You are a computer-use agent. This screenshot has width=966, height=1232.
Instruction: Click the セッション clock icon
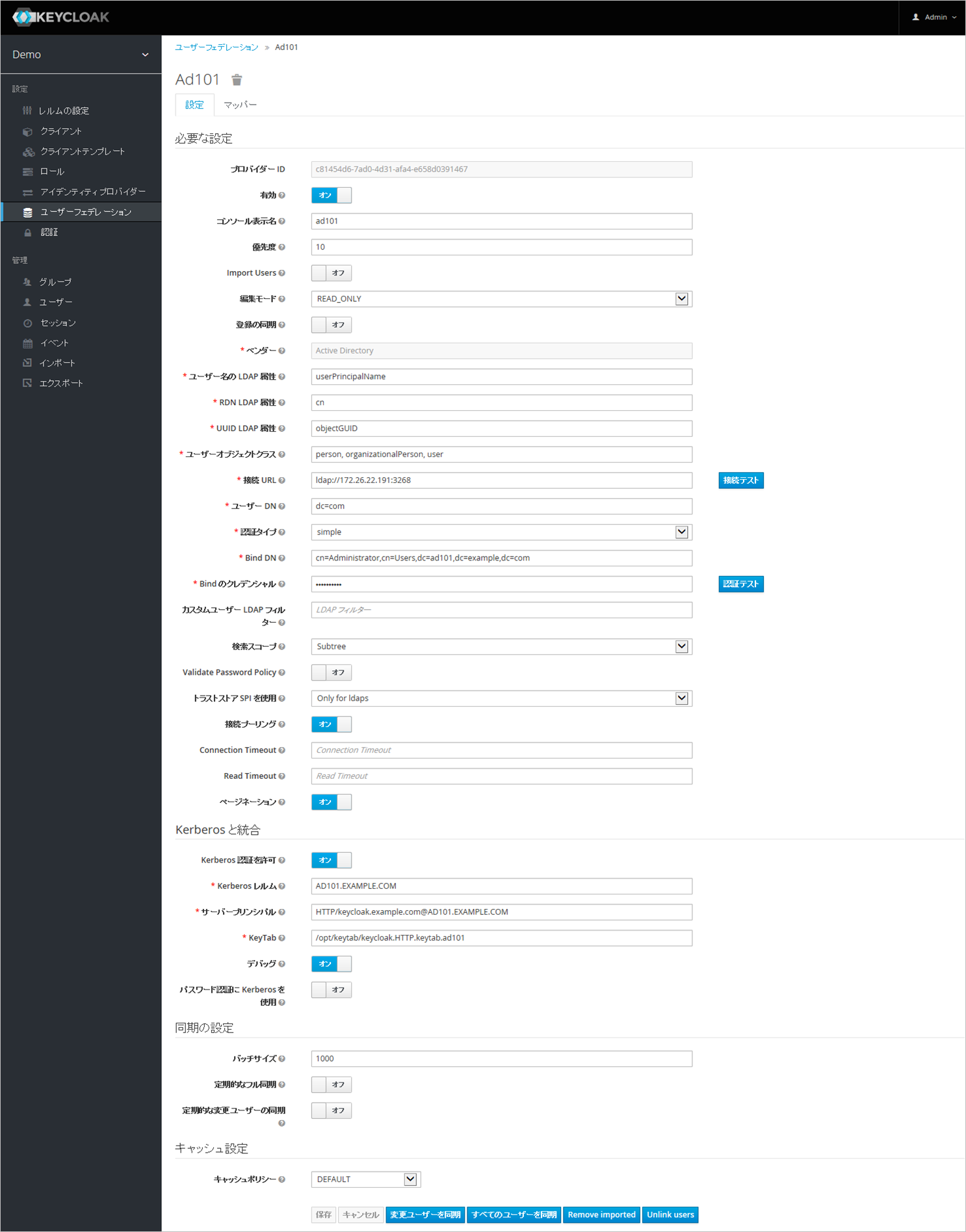pyautogui.click(x=27, y=323)
